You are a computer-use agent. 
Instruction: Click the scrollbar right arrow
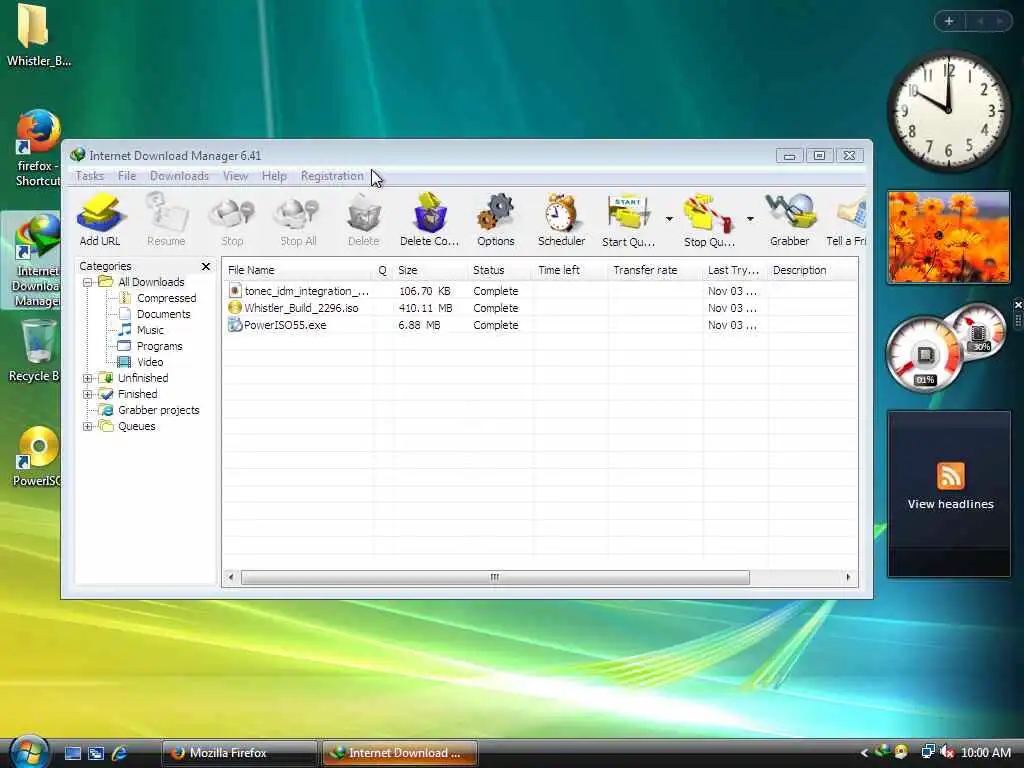click(848, 577)
